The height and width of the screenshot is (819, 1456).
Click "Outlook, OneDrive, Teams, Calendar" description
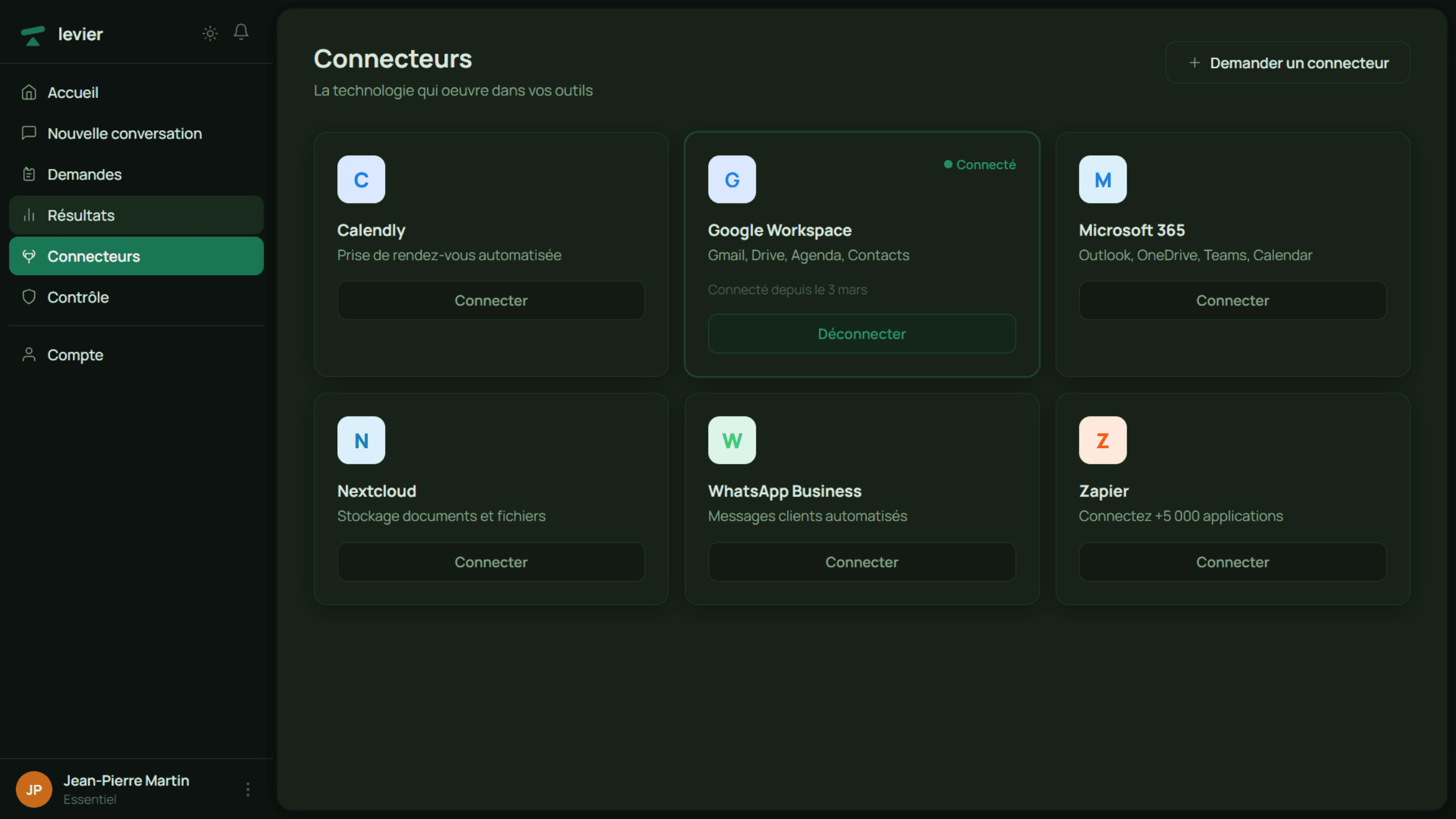pos(1196,255)
